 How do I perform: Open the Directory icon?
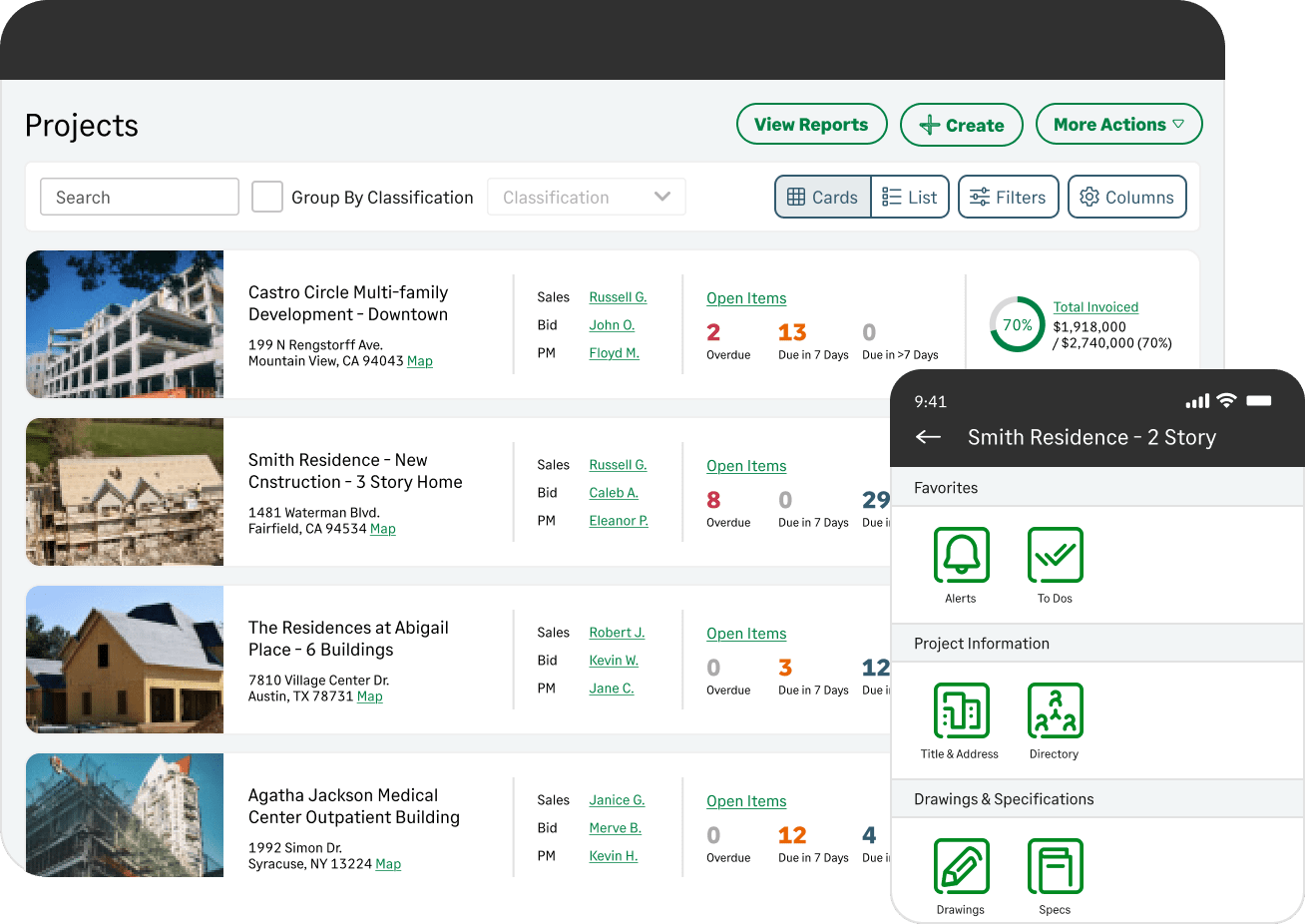(x=1055, y=711)
